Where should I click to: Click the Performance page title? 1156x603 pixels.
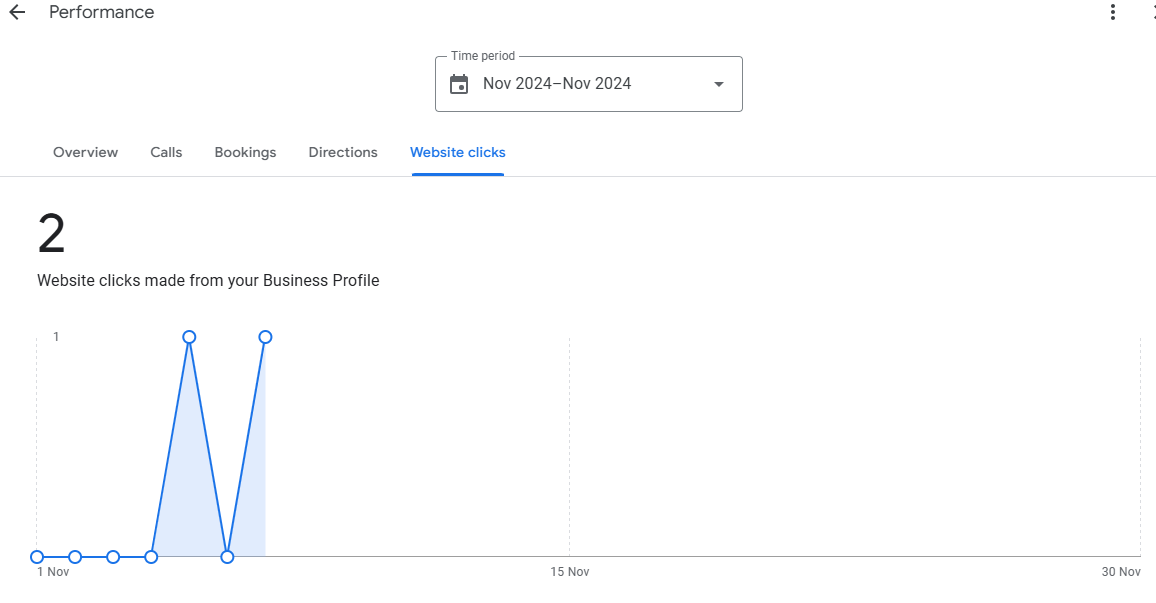tap(102, 12)
